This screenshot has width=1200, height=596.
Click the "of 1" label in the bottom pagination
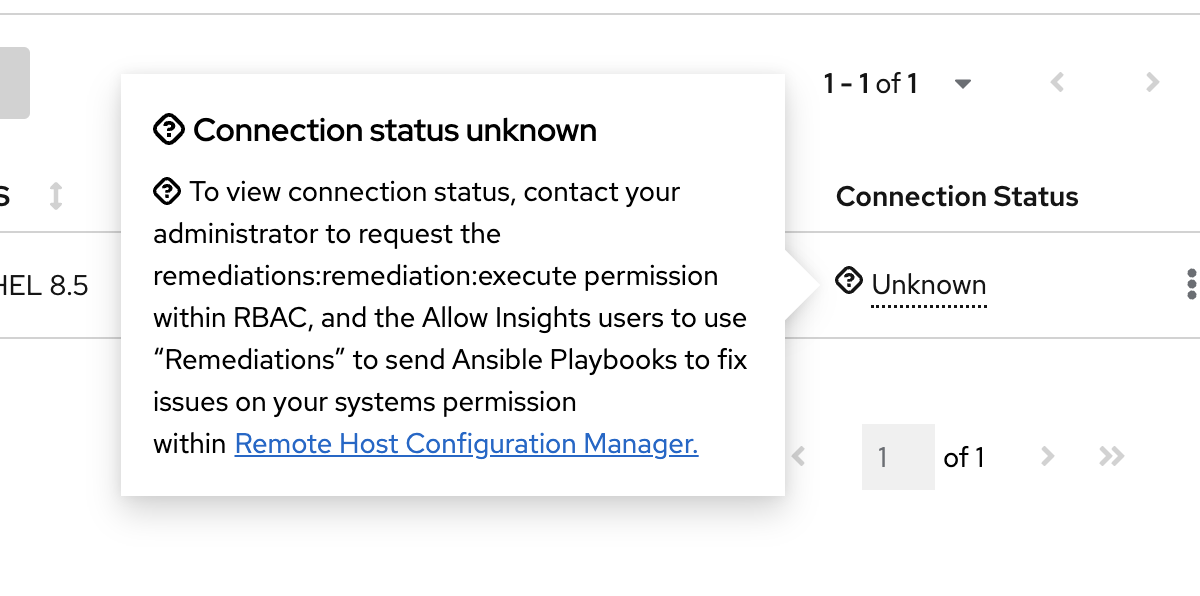coord(964,458)
